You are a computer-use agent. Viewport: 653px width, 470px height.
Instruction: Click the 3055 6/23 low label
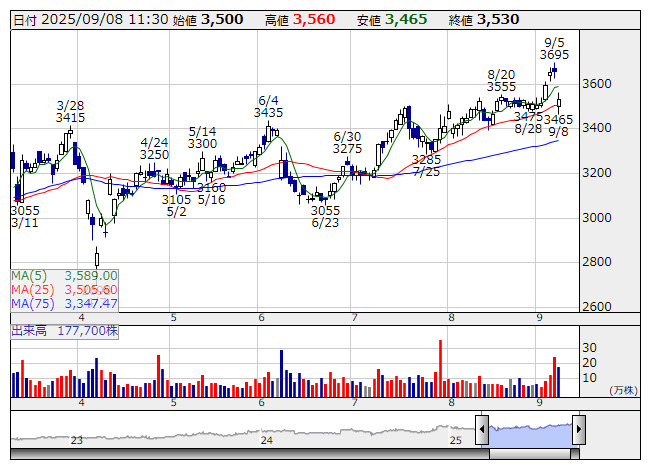click(x=325, y=216)
